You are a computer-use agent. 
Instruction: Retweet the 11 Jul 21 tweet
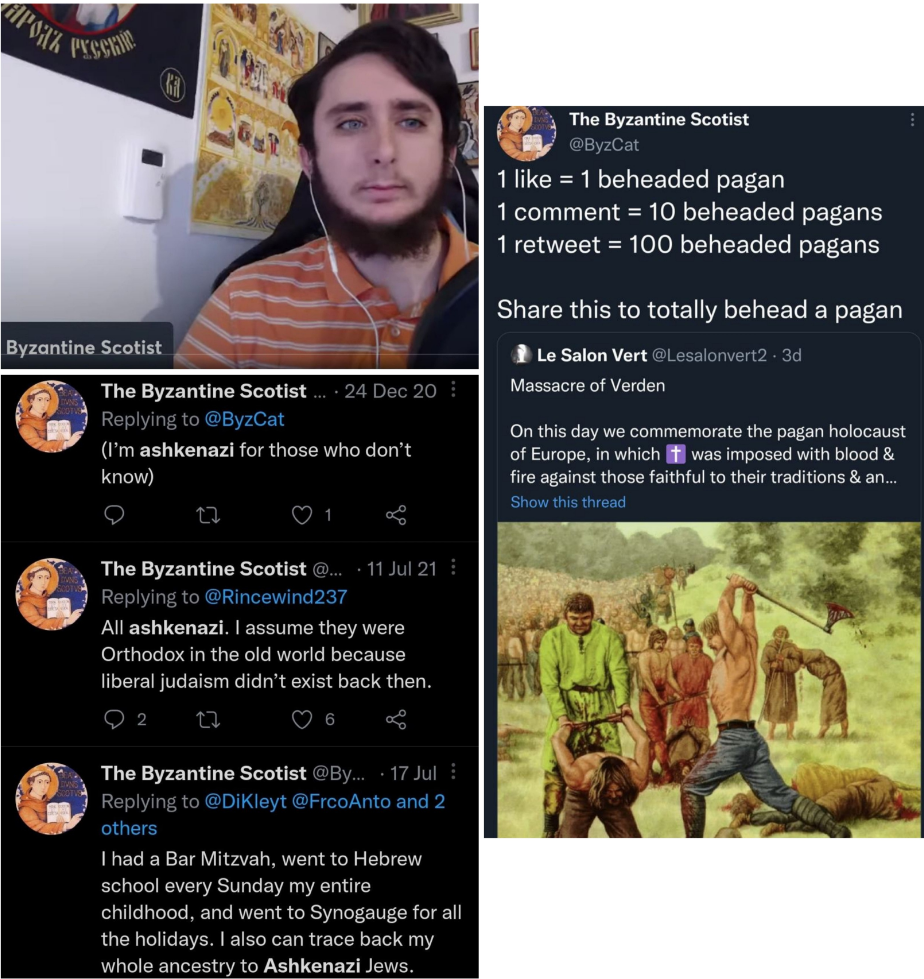point(208,720)
